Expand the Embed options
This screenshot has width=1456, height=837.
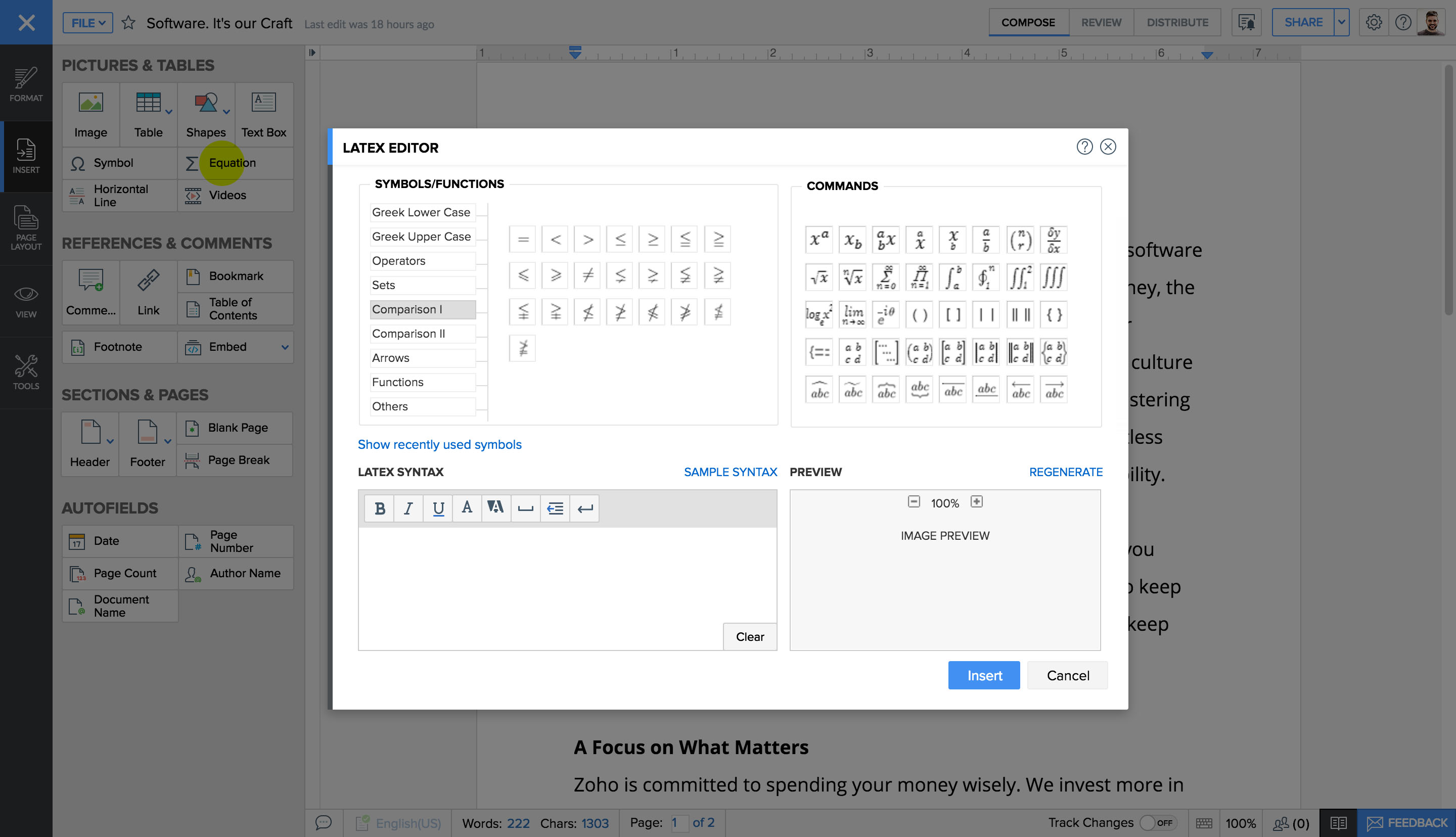tap(284, 347)
